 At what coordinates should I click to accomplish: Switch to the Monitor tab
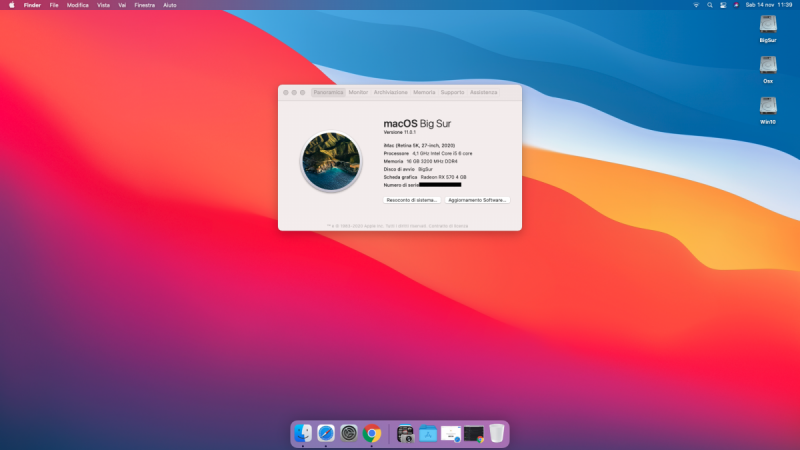coord(358,92)
